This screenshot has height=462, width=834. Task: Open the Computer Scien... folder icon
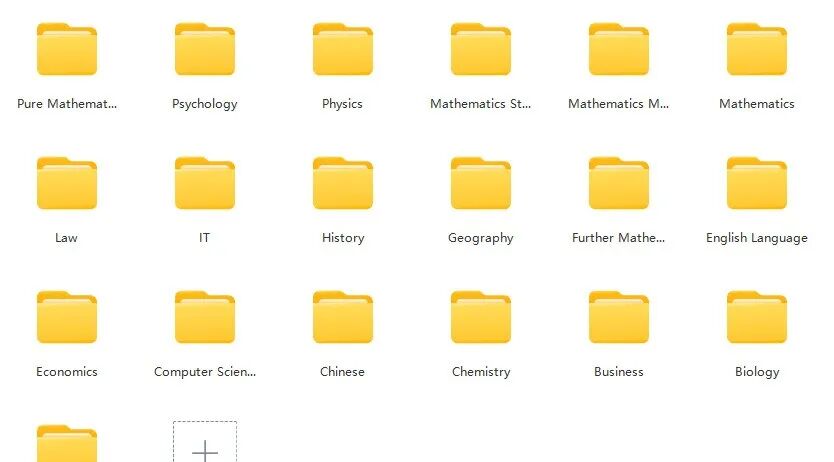pyautogui.click(x=205, y=317)
